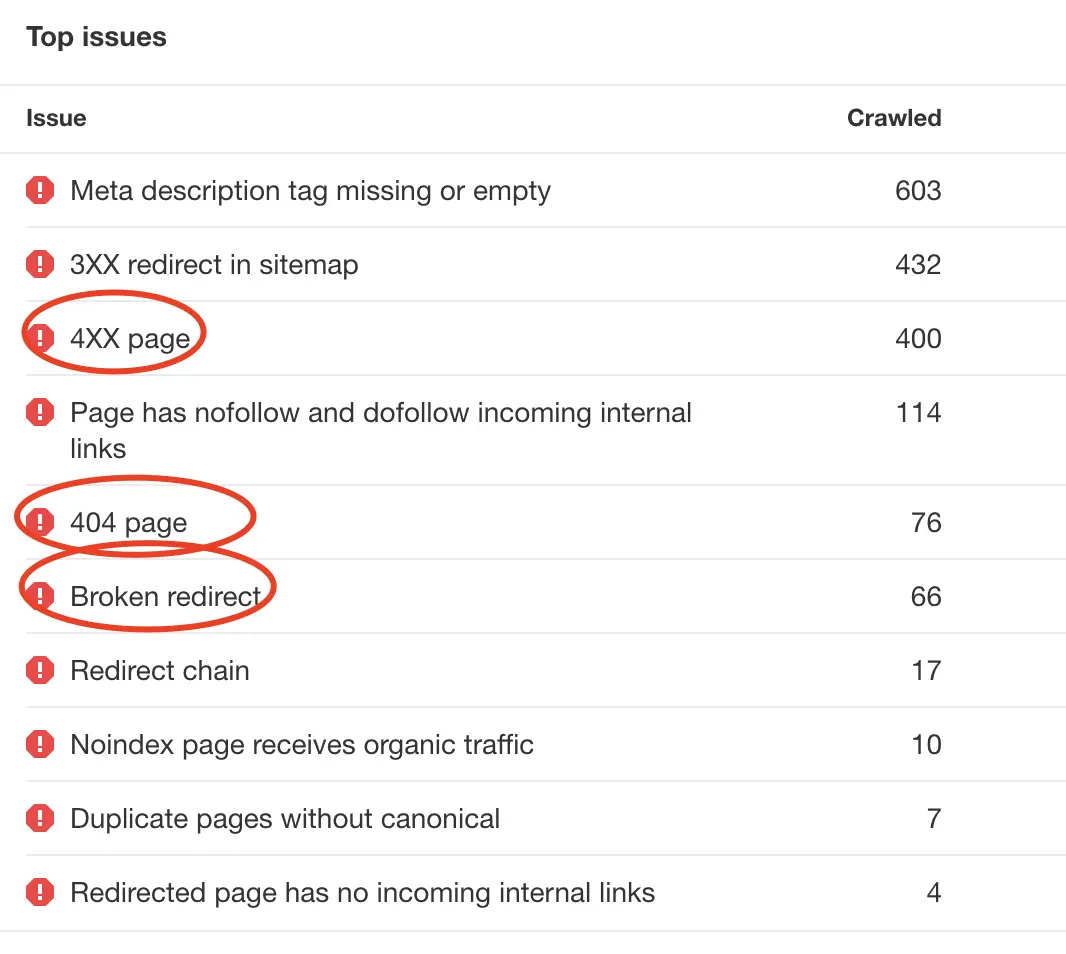The height and width of the screenshot is (954, 1066).
Task: Sort by the Crawled column header
Action: (x=894, y=118)
